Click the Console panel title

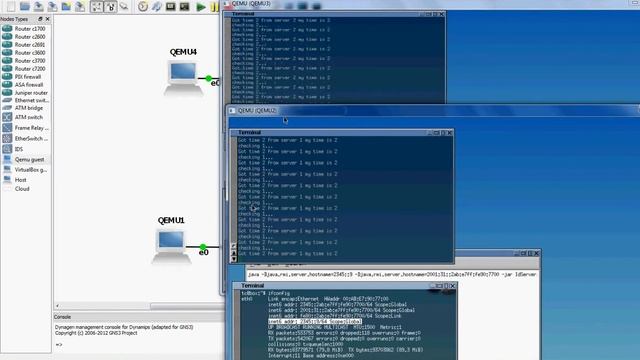[x=62, y=317]
